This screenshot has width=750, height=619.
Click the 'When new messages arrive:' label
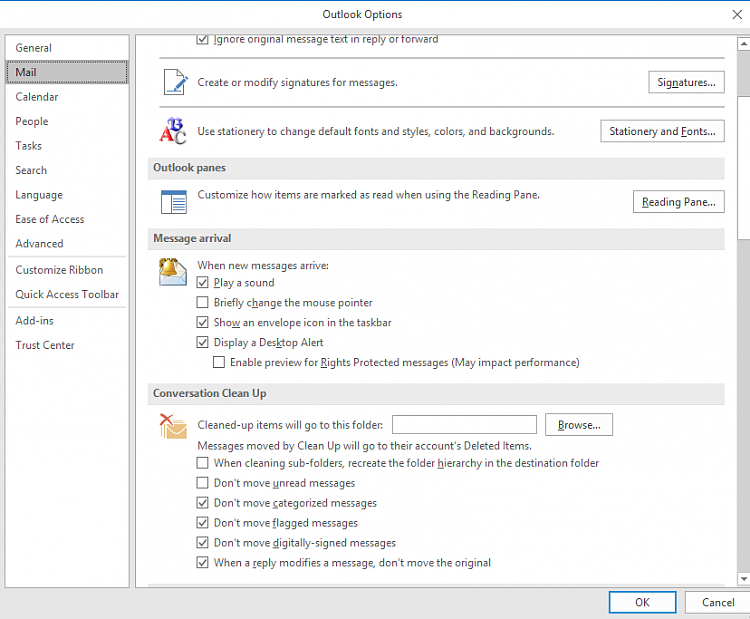[x=263, y=265]
